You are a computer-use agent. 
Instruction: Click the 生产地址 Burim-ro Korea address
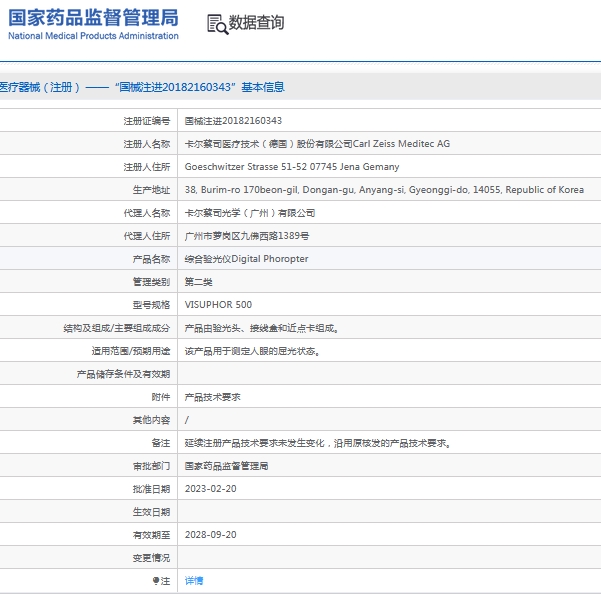384,190
